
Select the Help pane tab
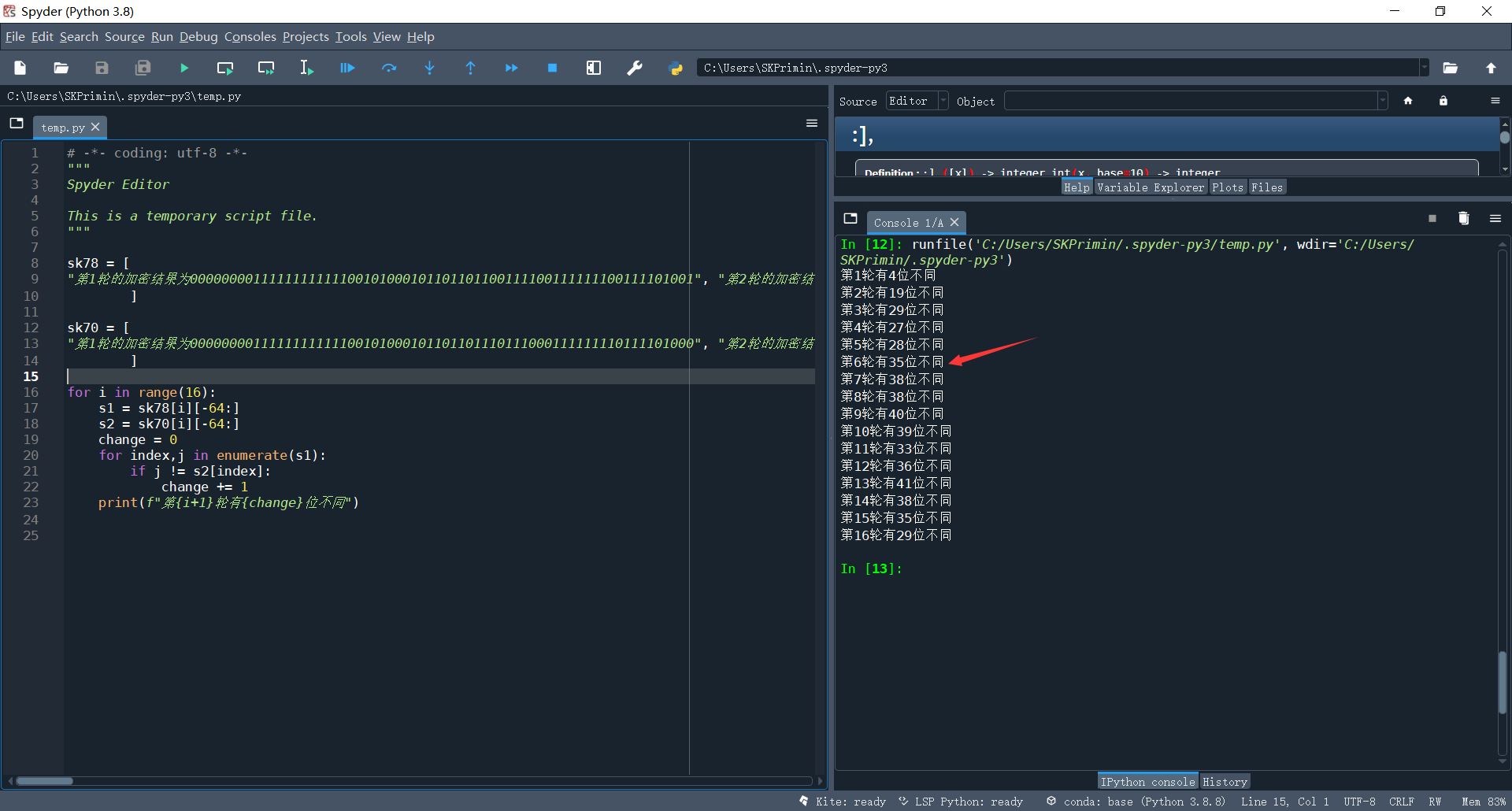pyautogui.click(x=1077, y=187)
